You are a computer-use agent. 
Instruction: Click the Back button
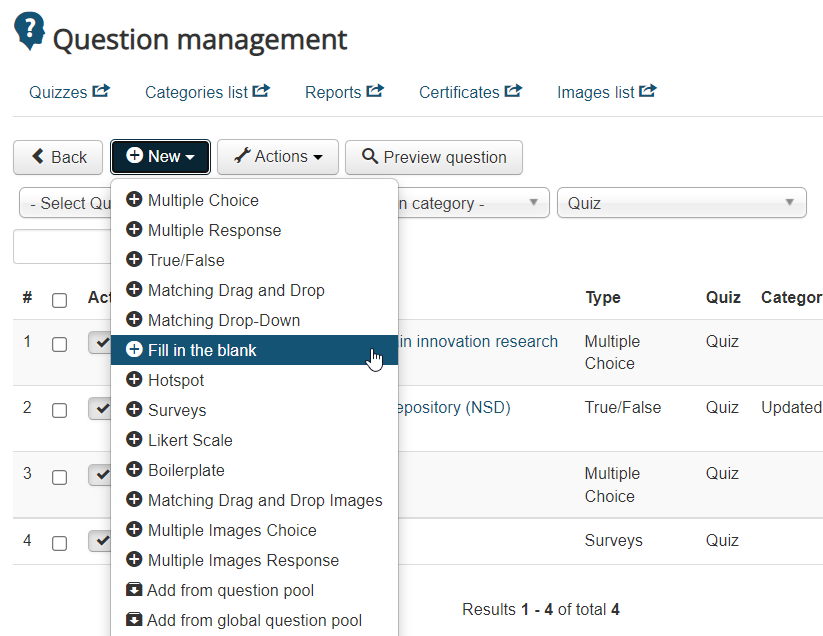pos(58,157)
